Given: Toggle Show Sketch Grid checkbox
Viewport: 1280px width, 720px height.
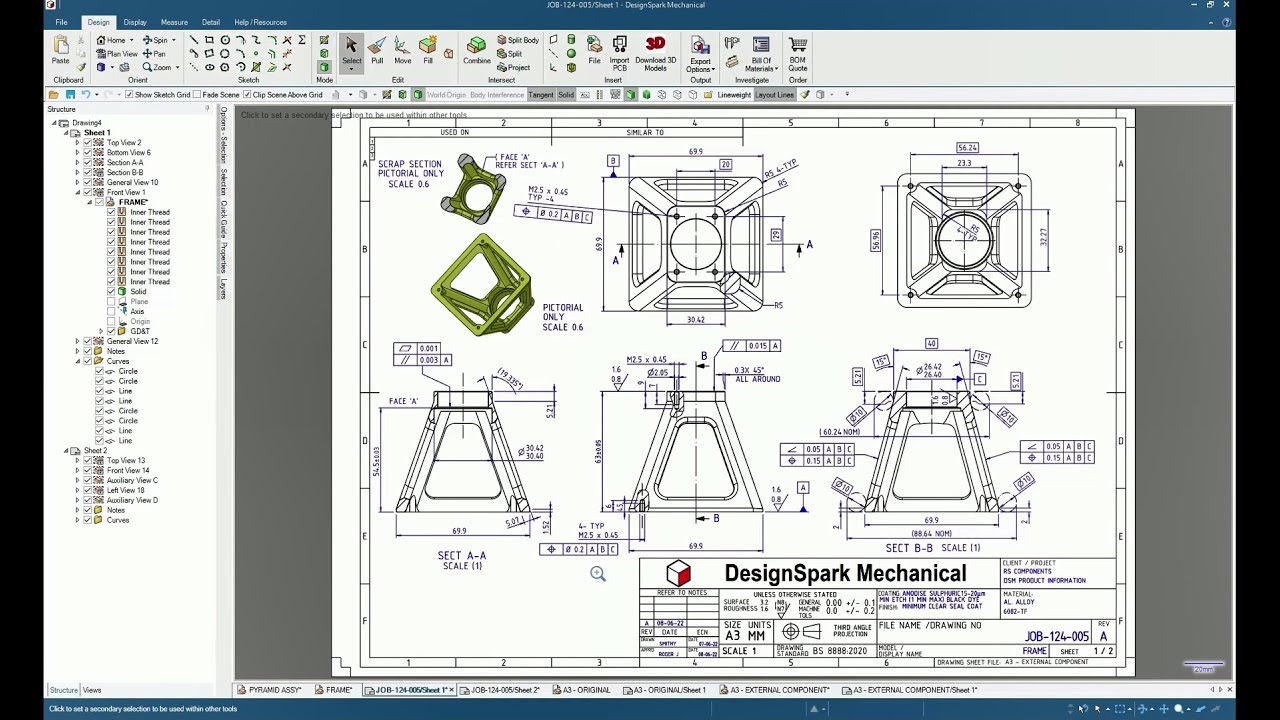Looking at the screenshot, I should click(129, 95).
